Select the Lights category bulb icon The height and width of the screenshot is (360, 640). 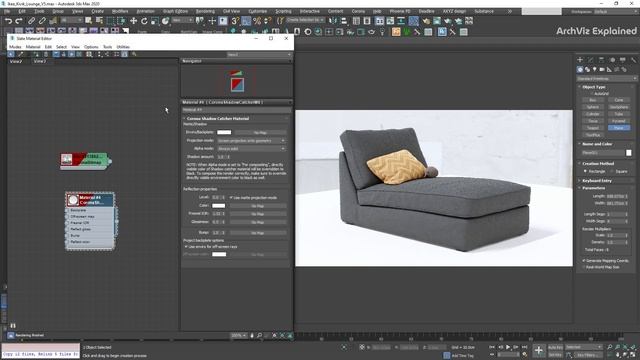pos(595,70)
